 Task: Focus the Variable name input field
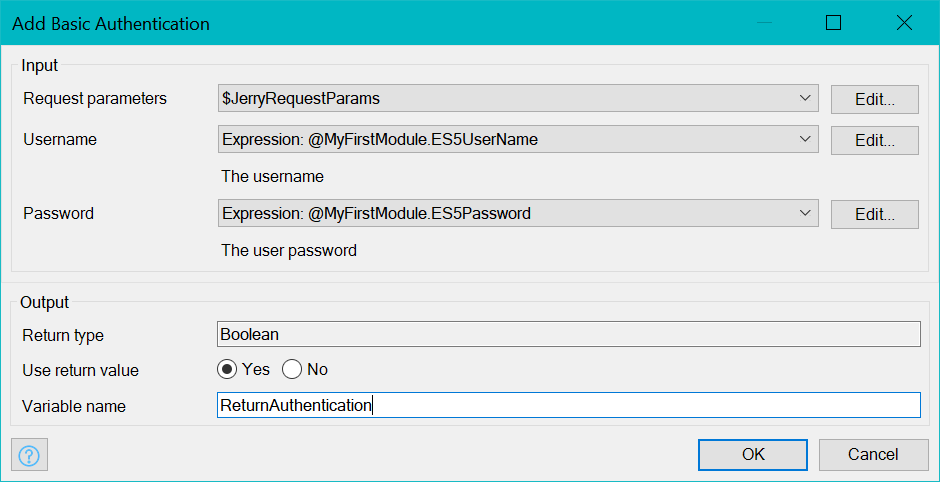point(569,405)
